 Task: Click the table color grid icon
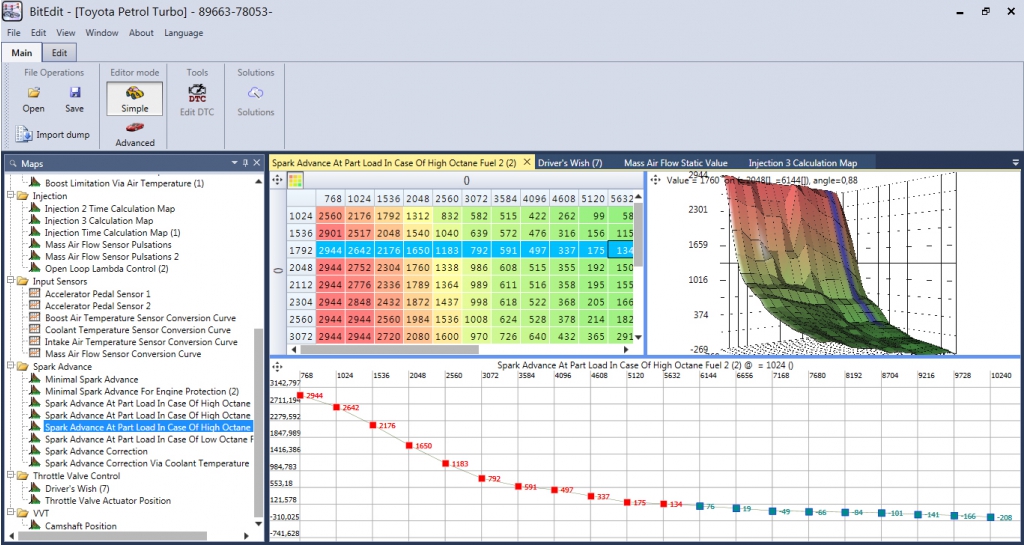point(295,180)
